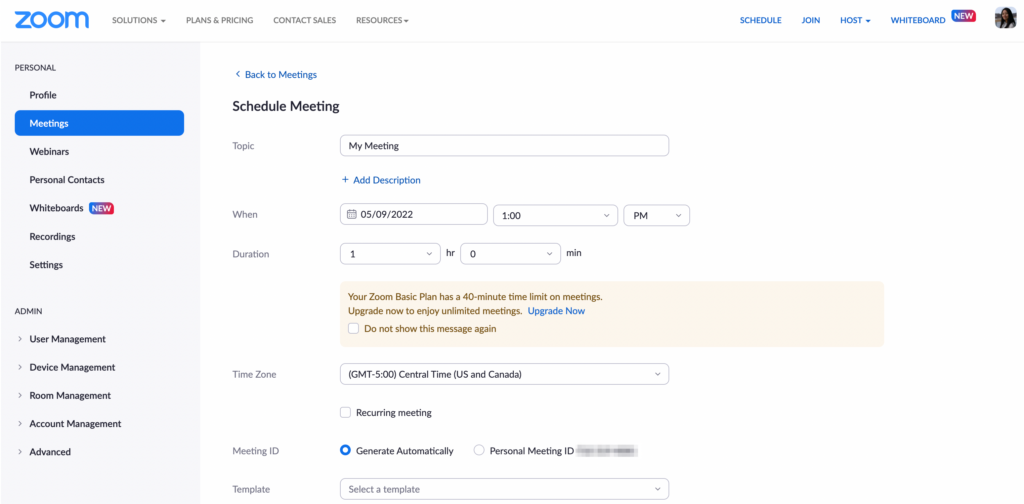Select Meetings in the sidebar

pos(99,123)
